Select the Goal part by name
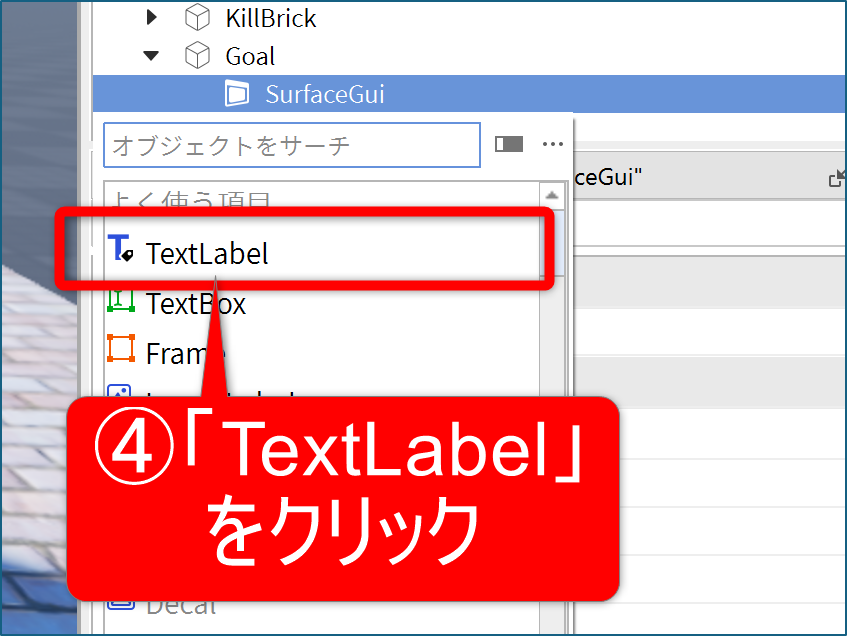This screenshot has width=847, height=636. tap(250, 56)
